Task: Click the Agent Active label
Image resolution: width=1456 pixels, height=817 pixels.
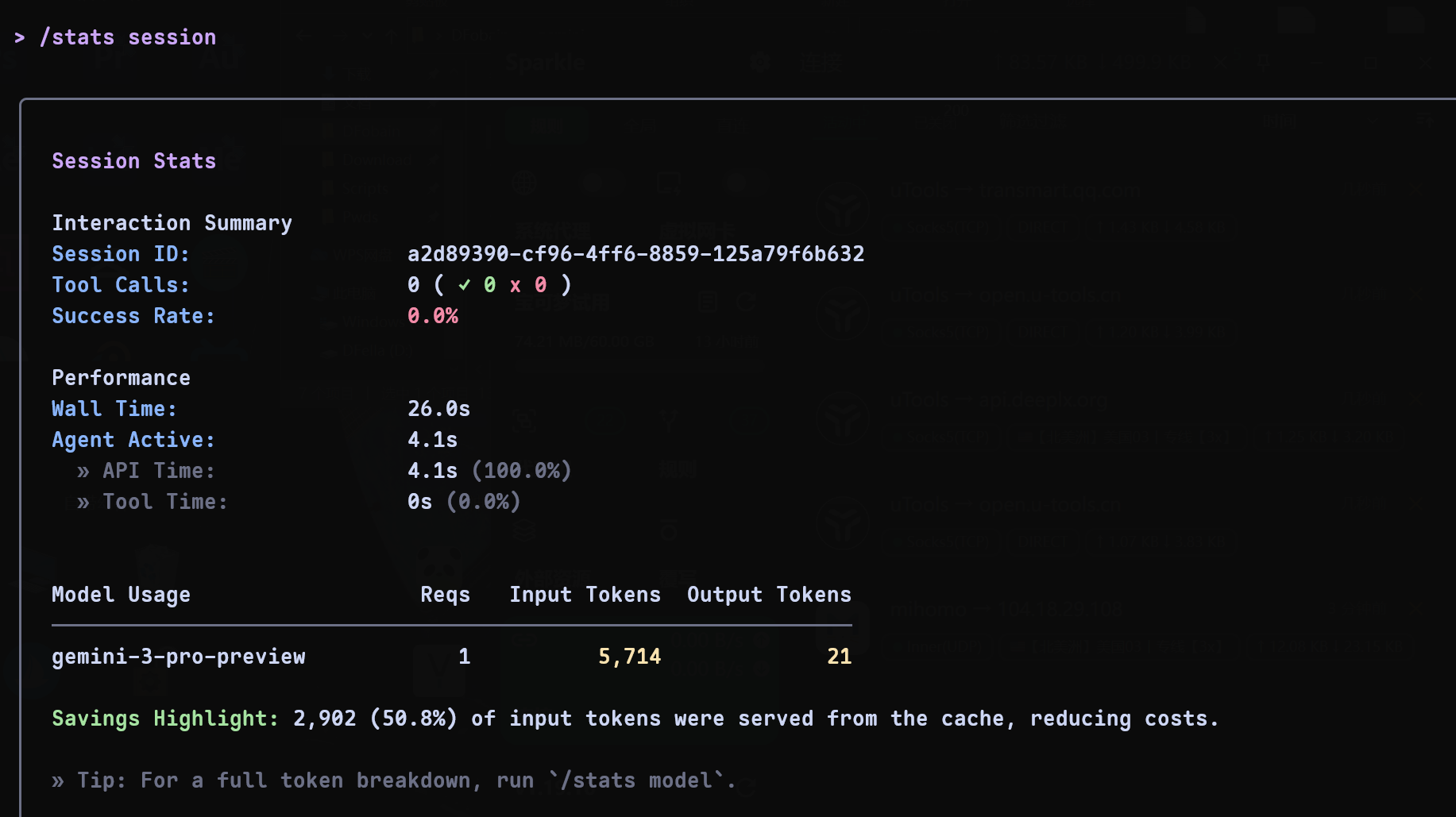Action: [133, 440]
